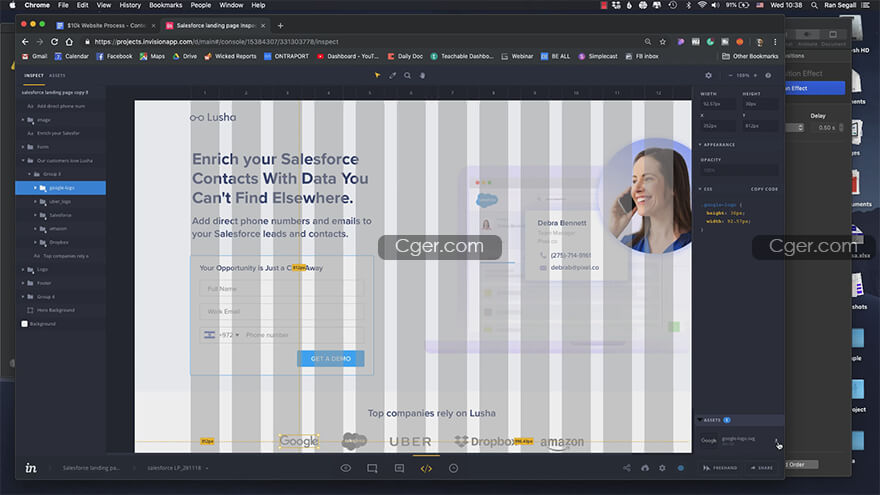Expand the uber_logo layer group
Image resolution: width=880 pixels, height=495 pixels.
click(35, 201)
